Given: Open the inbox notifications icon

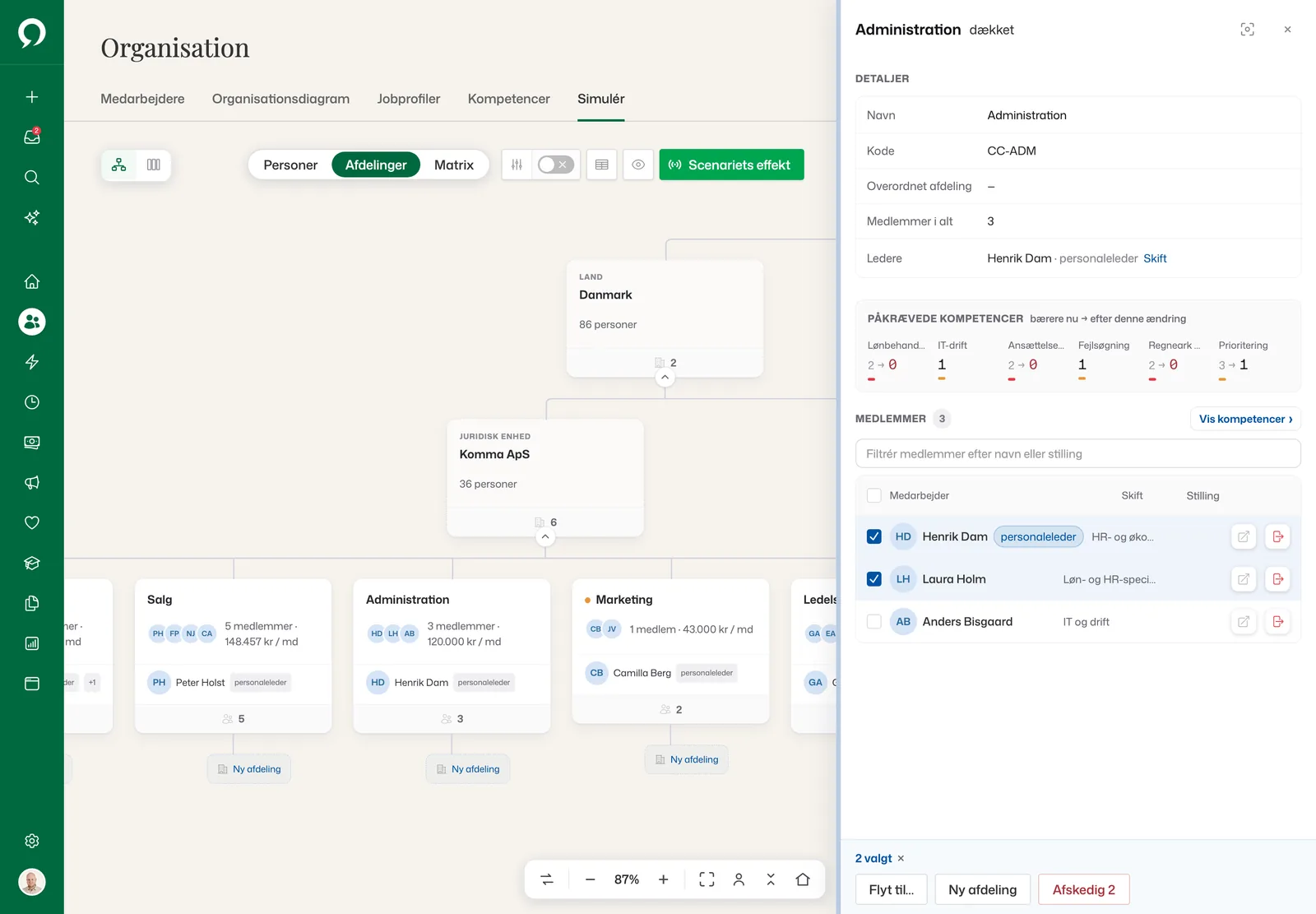Looking at the screenshot, I should pos(32,137).
